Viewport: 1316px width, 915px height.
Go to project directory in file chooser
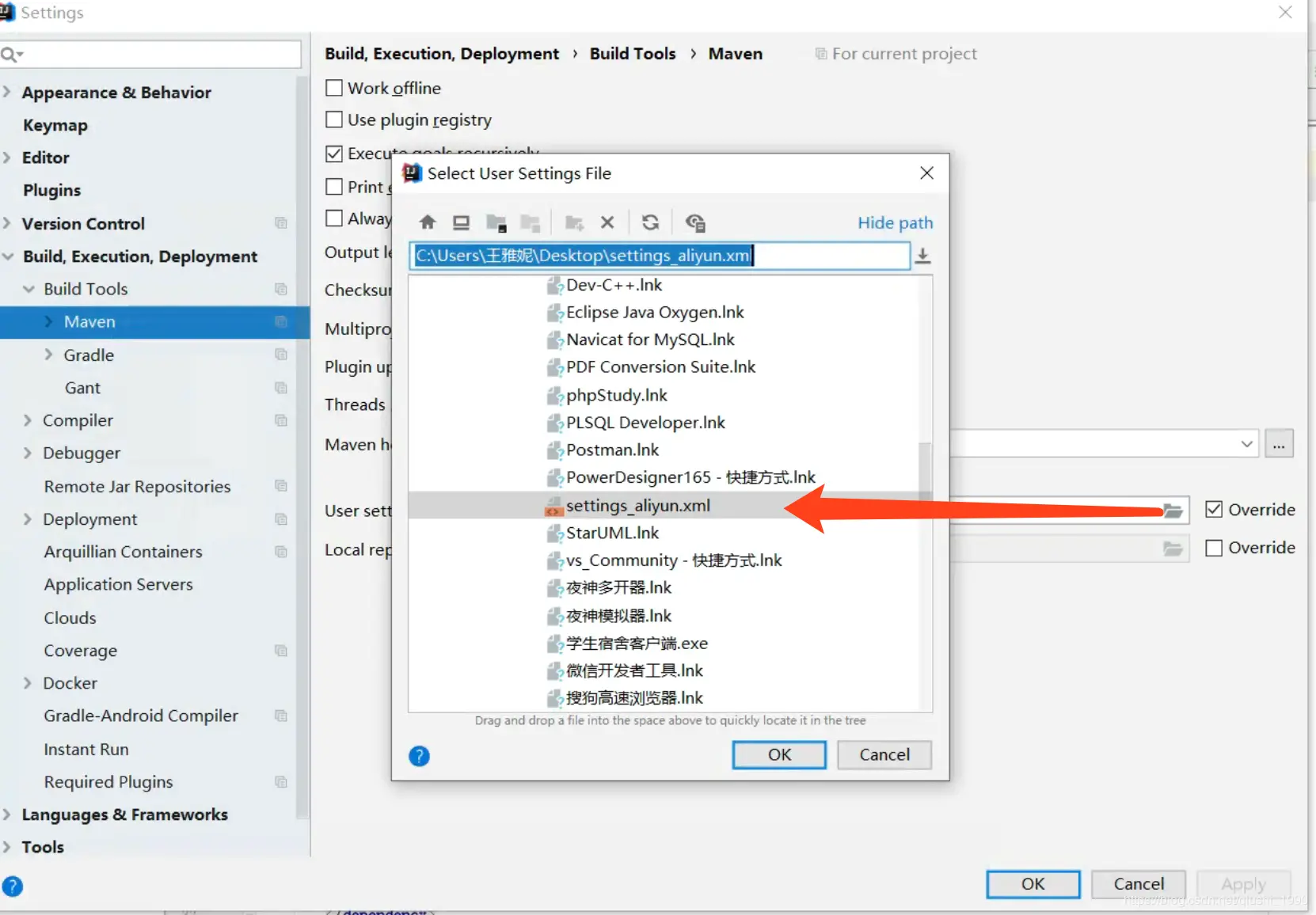coord(496,222)
